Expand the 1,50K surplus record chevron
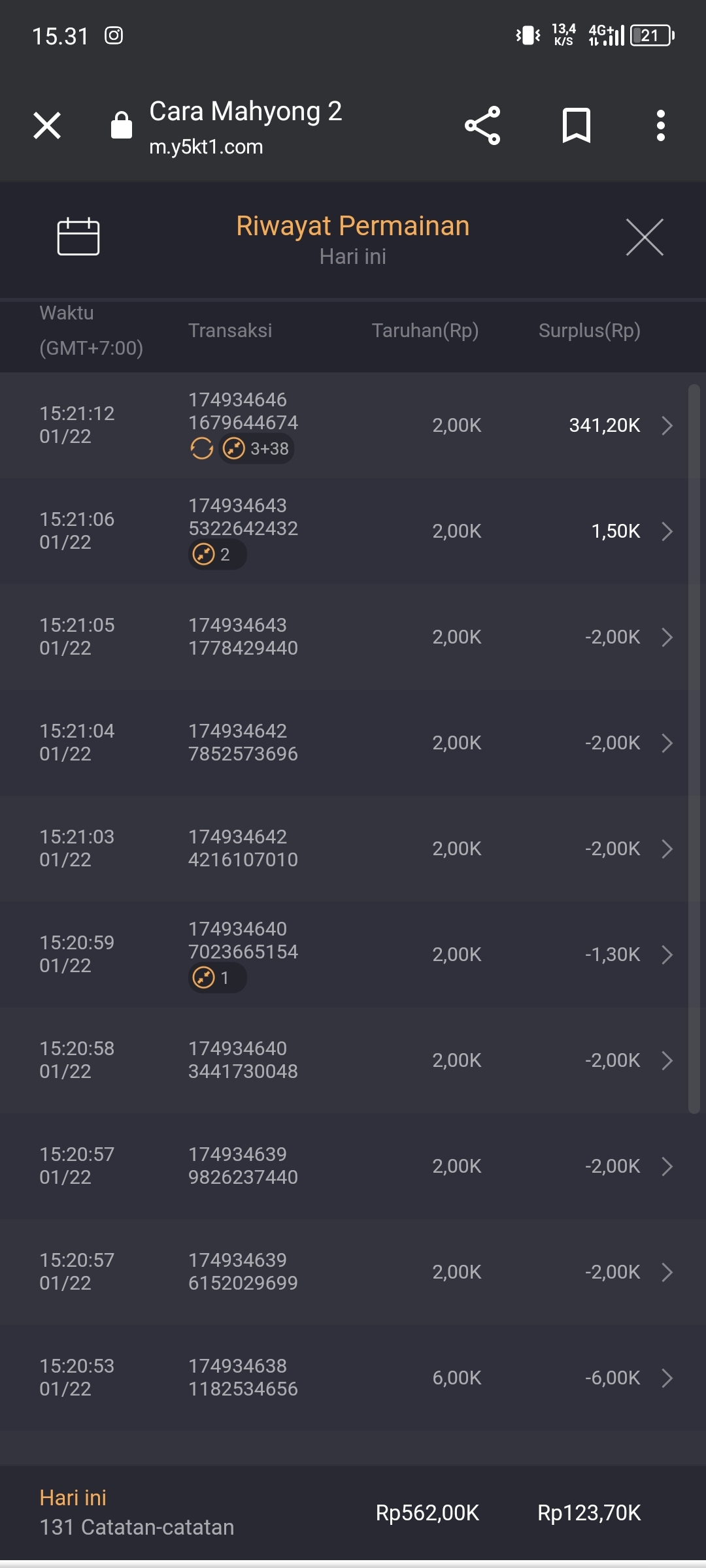Image resolution: width=706 pixels, height=1568 pixels. 667,531
